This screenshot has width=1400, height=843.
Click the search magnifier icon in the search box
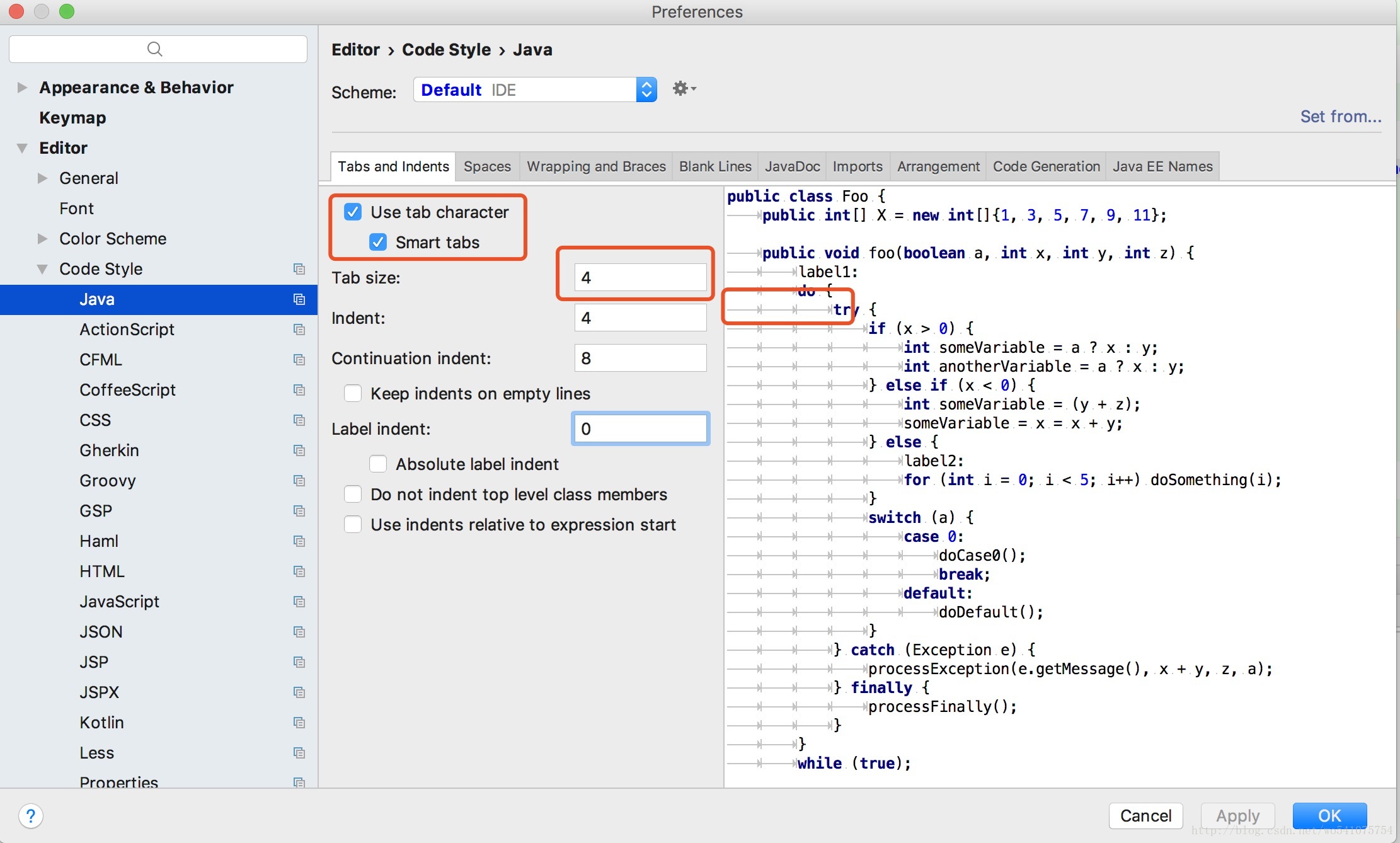(x=155, y=49)
